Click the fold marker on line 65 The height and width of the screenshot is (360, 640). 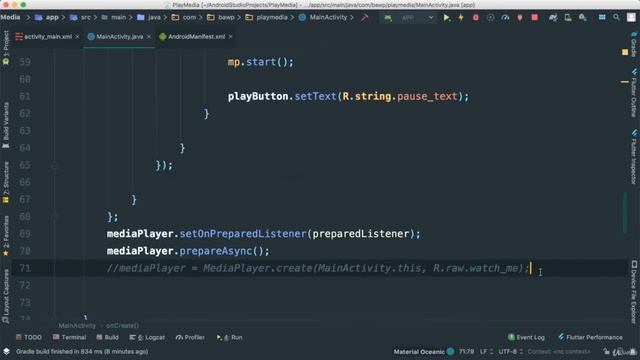54,165
